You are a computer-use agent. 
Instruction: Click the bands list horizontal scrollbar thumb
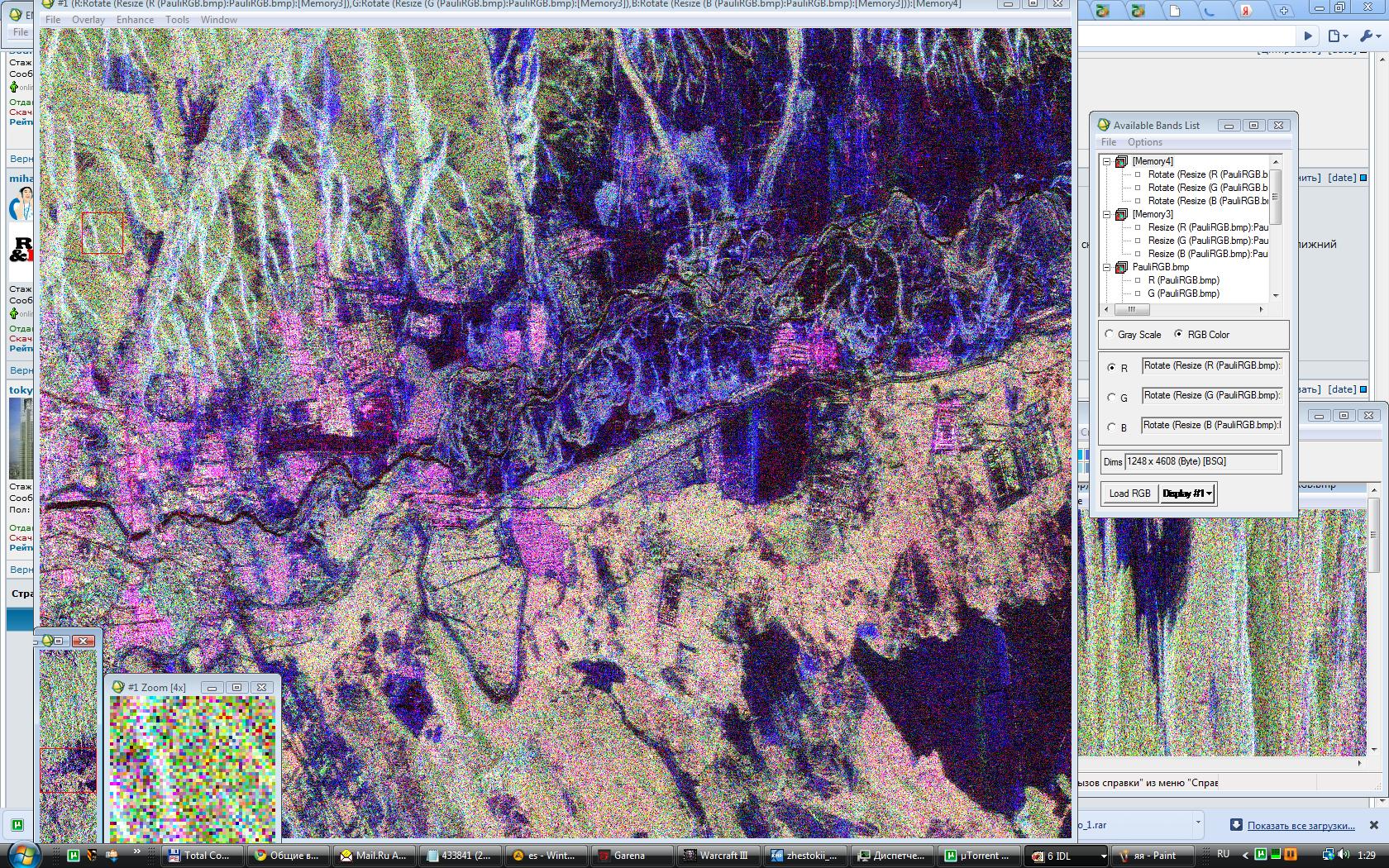1131,309
